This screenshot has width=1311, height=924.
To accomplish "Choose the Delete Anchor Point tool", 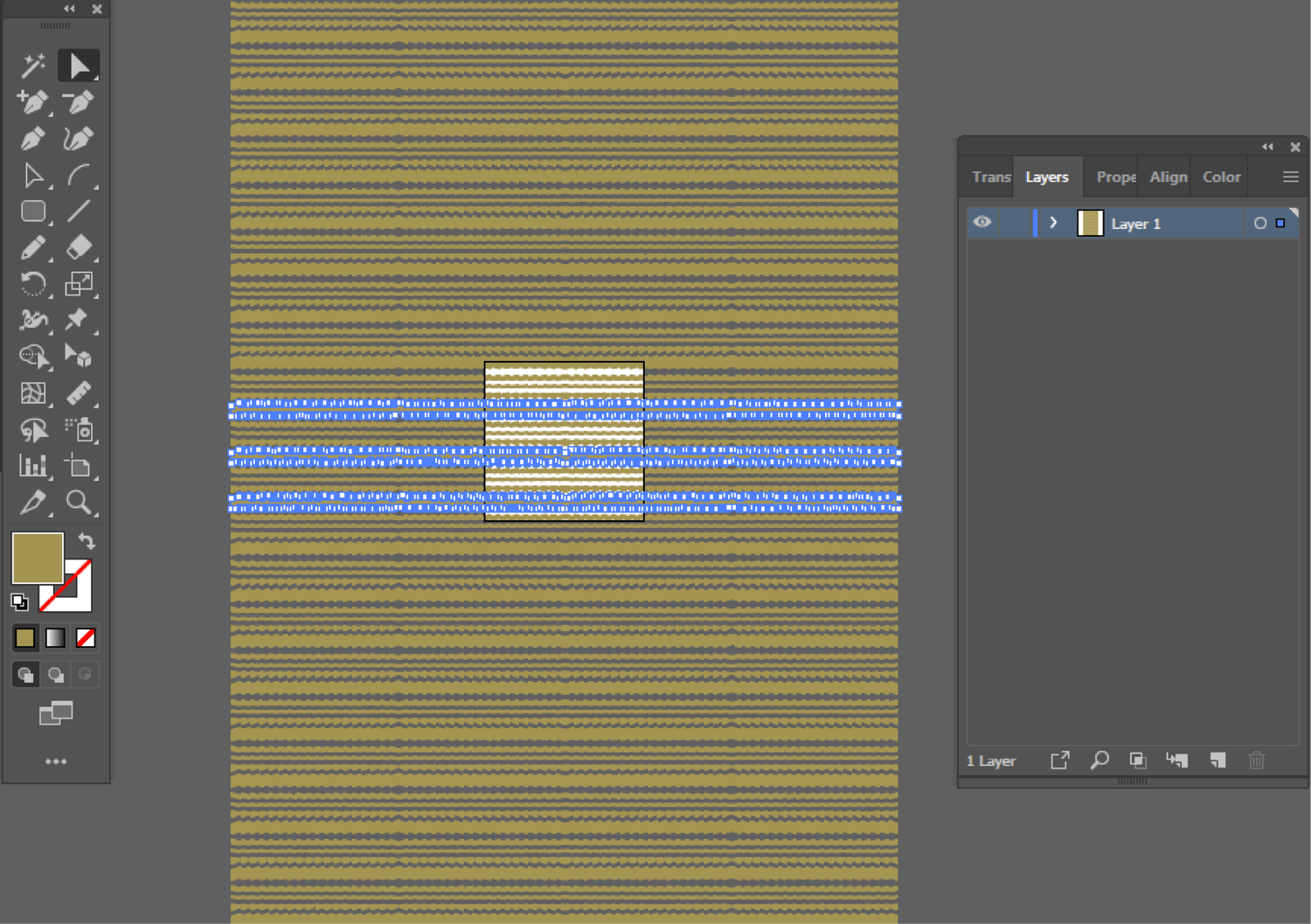I will tap(79, 102).
